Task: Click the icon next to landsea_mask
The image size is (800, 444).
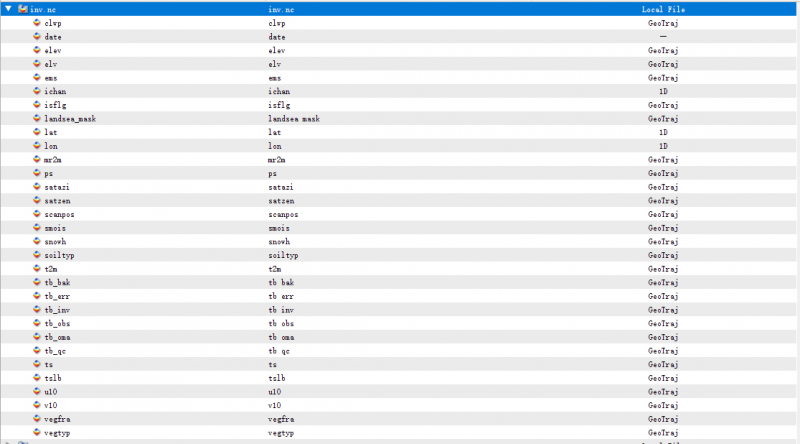Action: coord(37,118)
